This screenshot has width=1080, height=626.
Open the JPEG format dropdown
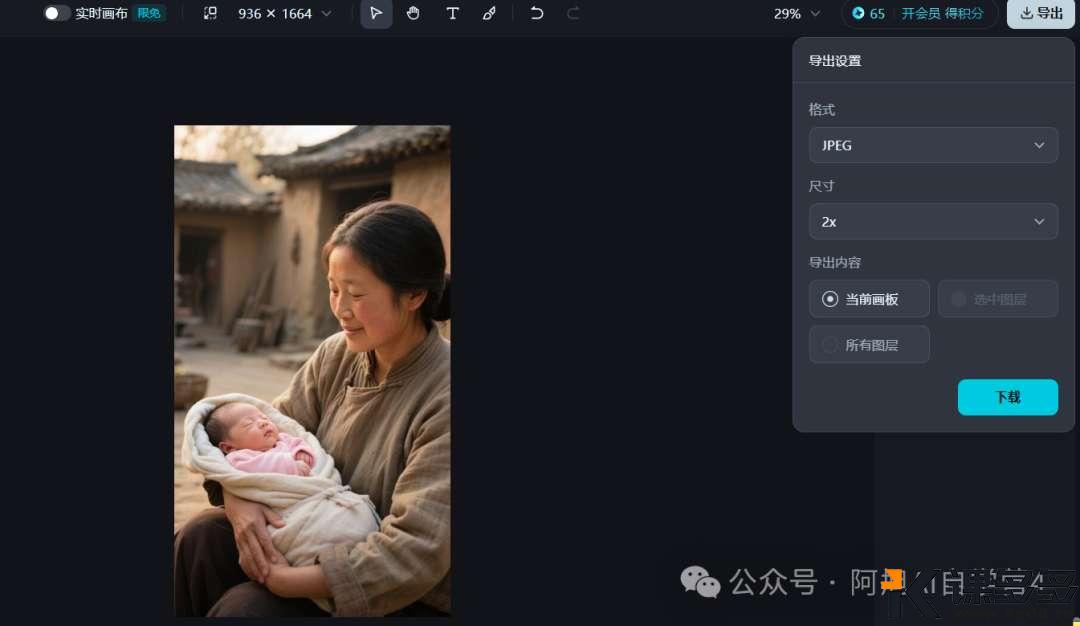pos(933,145)
